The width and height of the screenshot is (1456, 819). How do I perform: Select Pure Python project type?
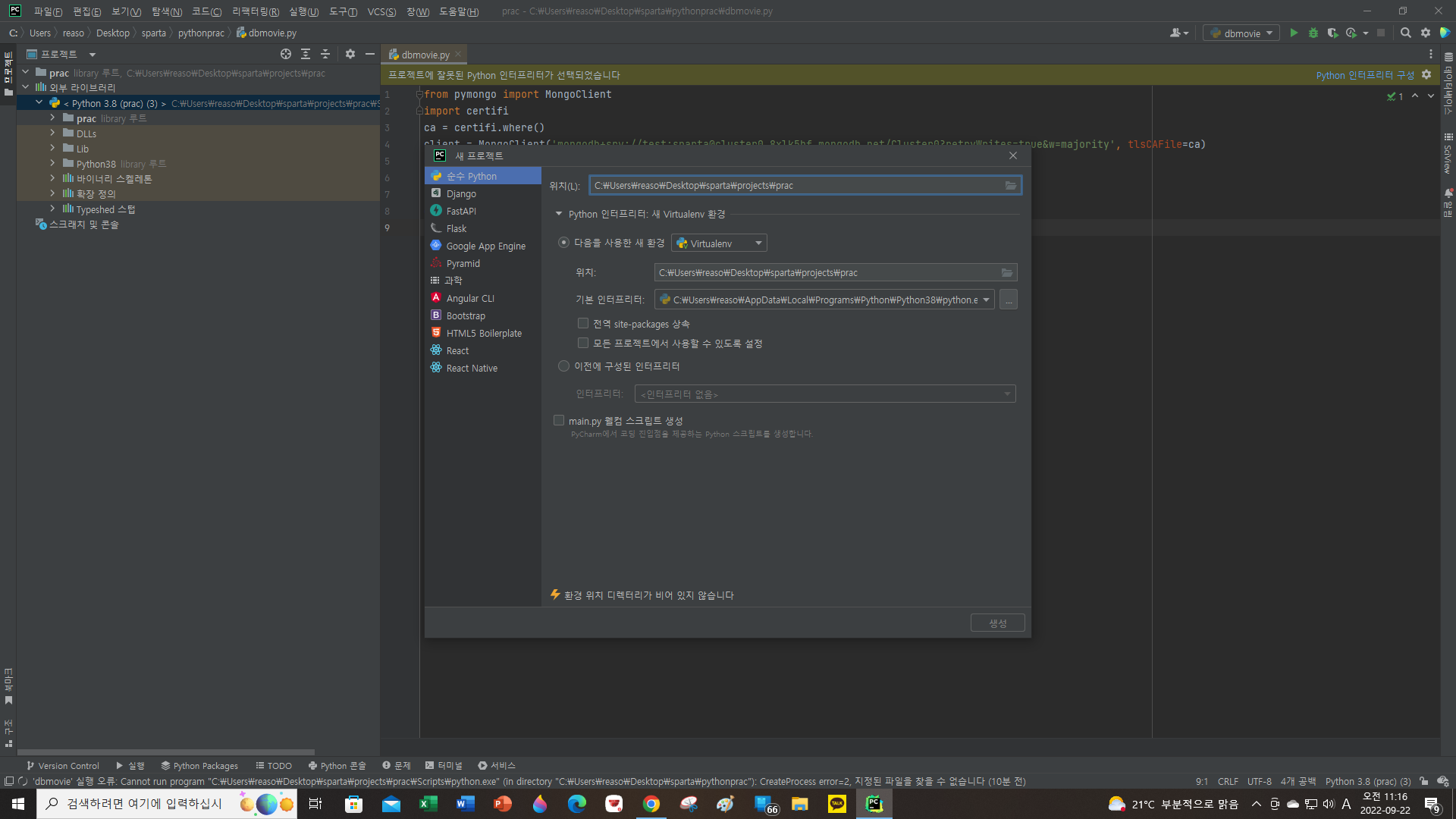pyautogui.click(x=483, y=176)
